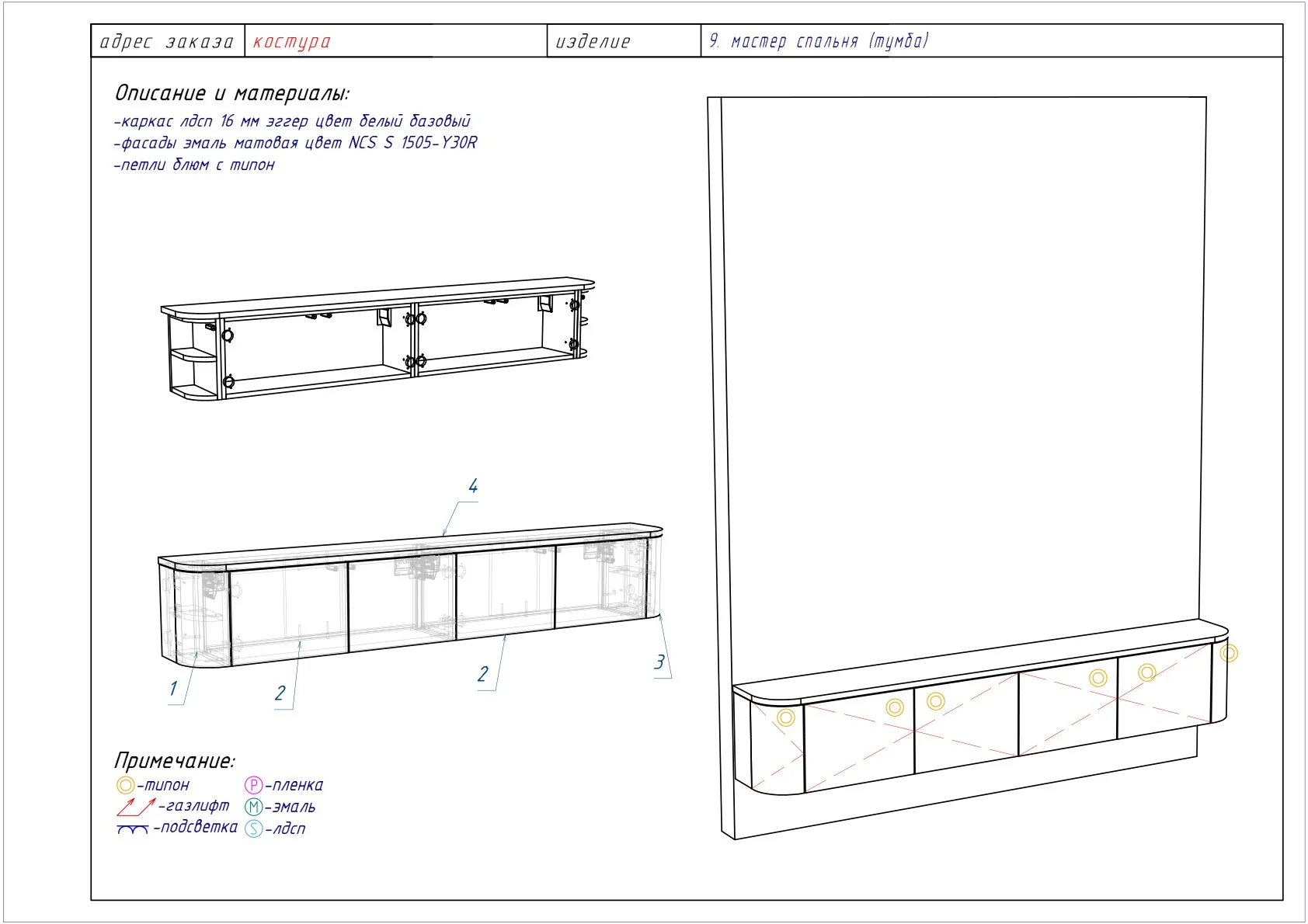Click the open-frame cabinet drawing at top
This screenshot has width=1308, height=924.
(377, 339)
